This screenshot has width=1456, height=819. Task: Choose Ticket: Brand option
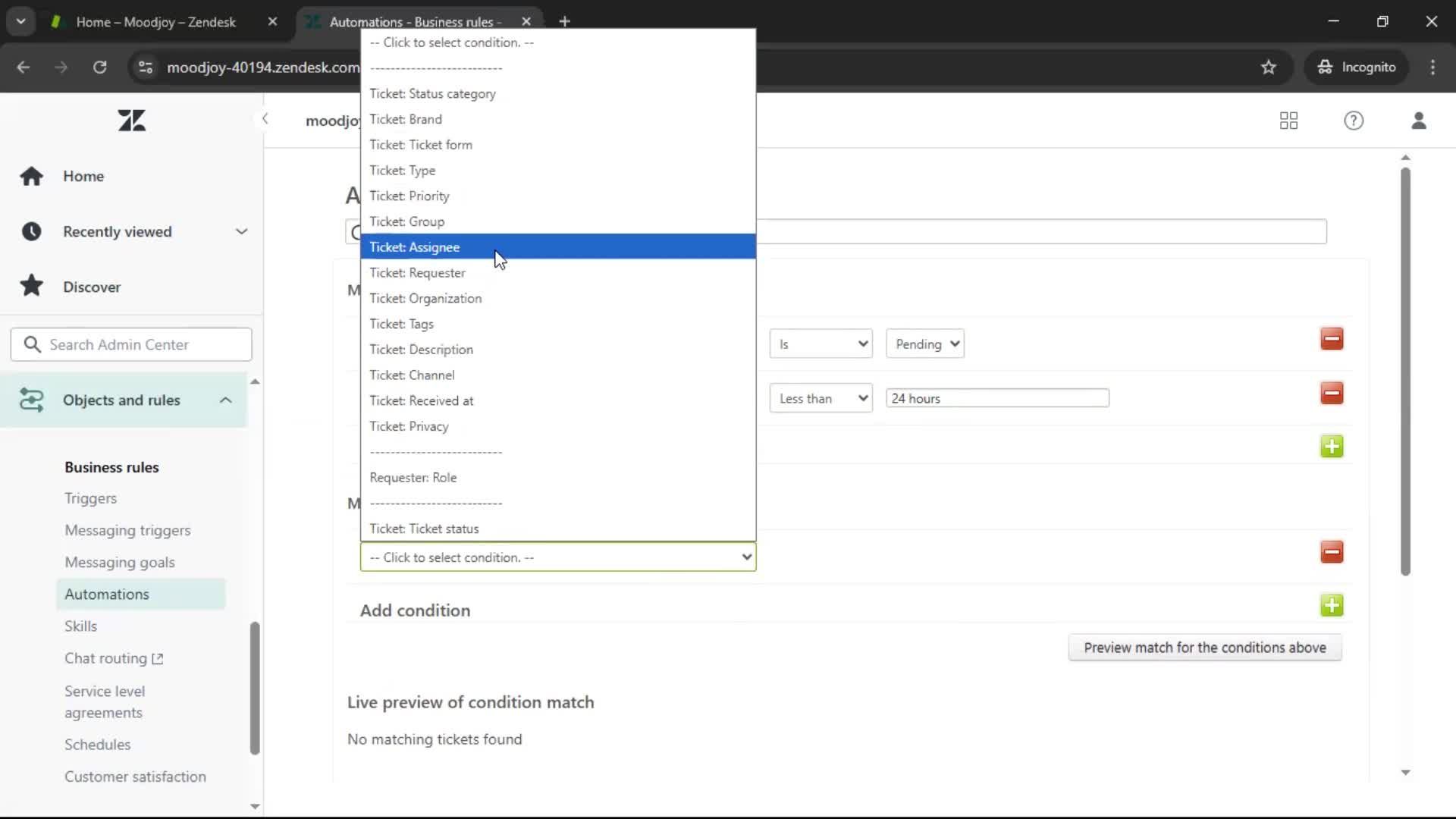(x=558, y=119)
